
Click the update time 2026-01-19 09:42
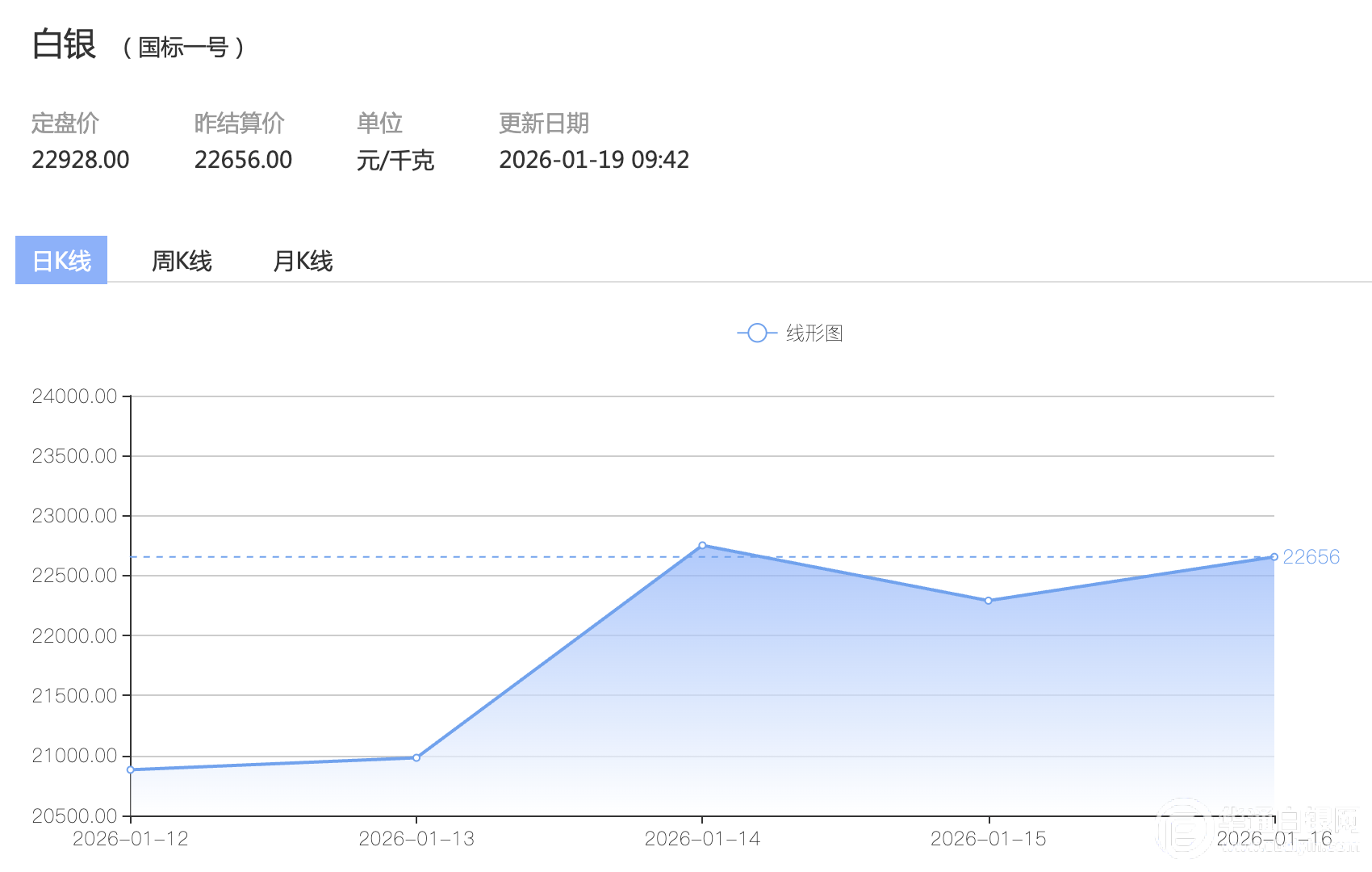[594, 160]
